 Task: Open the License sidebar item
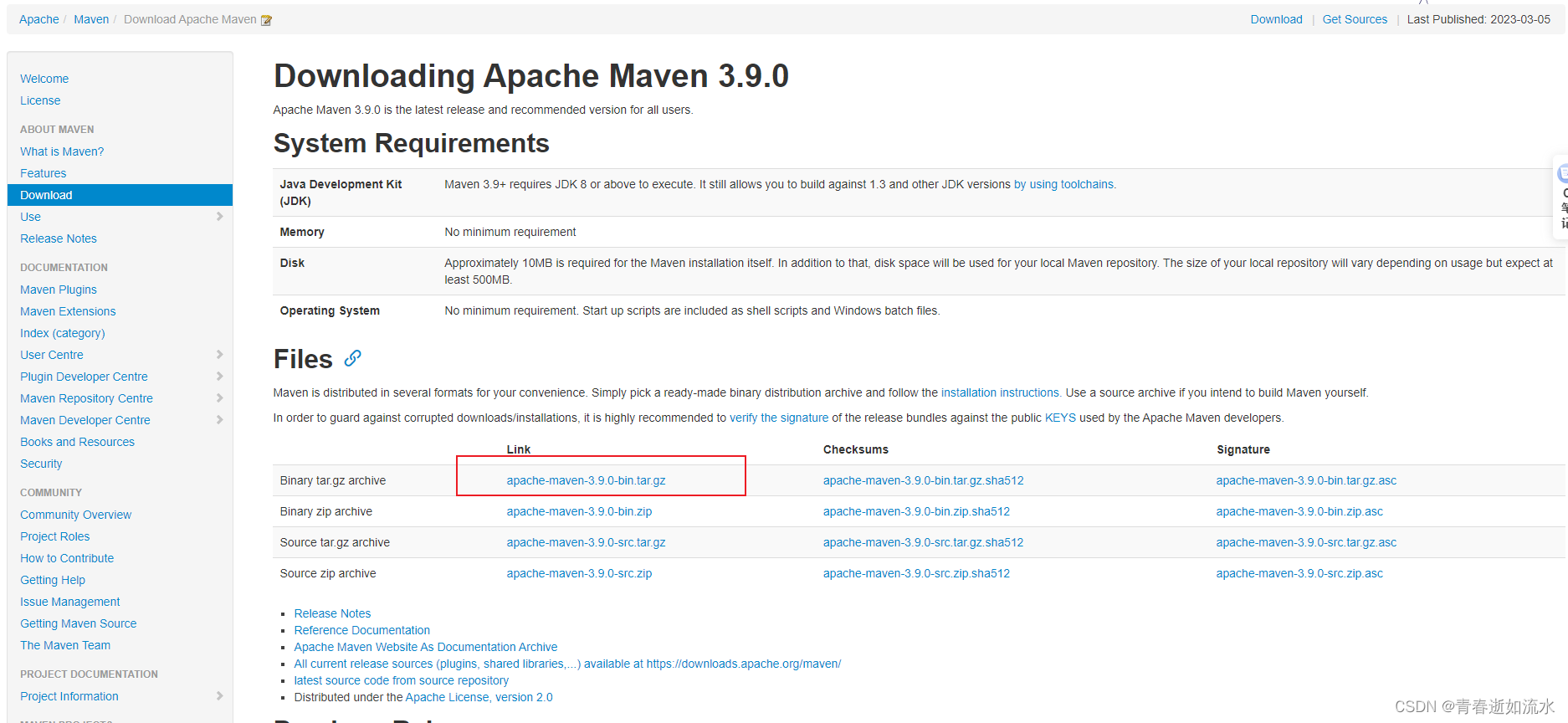40,100
